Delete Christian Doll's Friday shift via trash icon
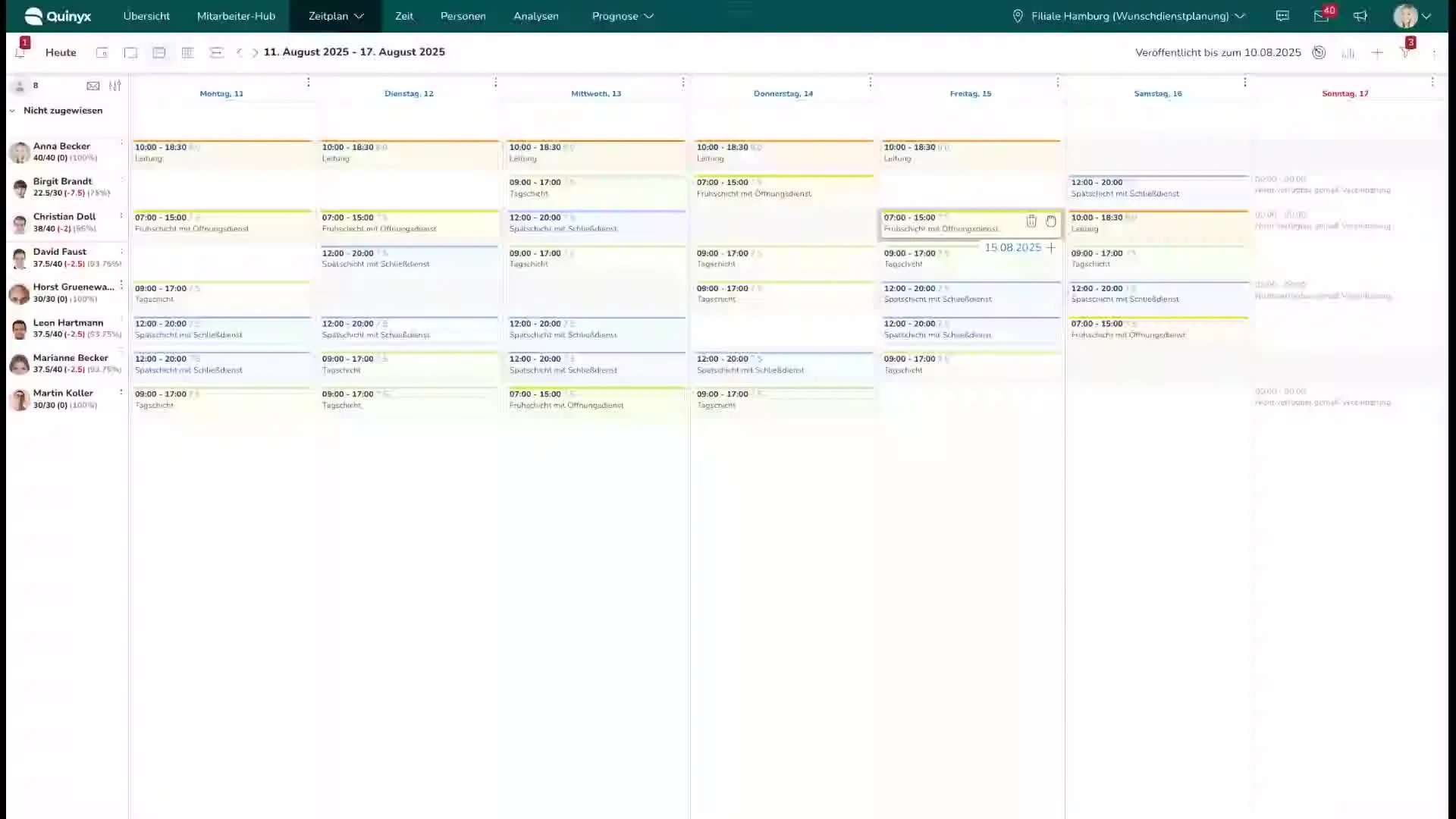 (x=1031, y=221)
